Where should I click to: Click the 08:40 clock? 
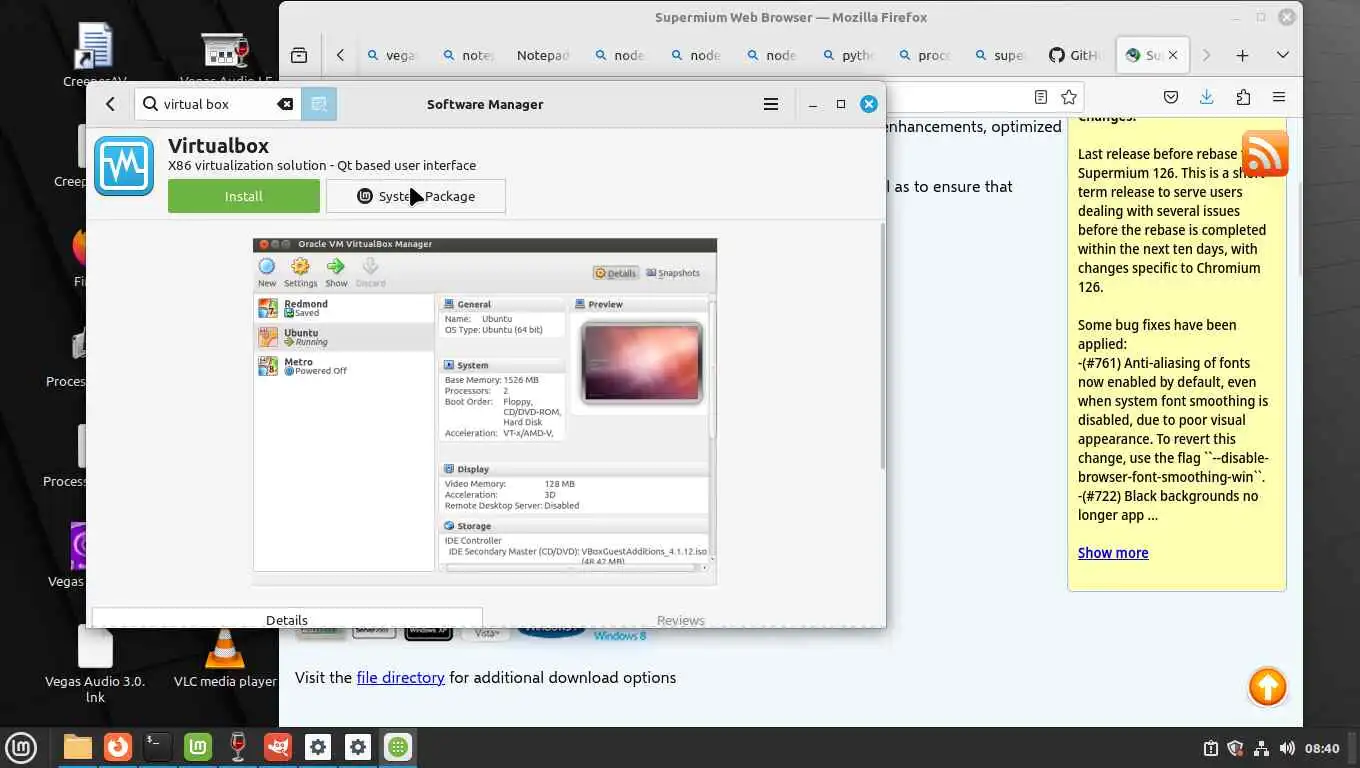click(x=1322, y=748)
